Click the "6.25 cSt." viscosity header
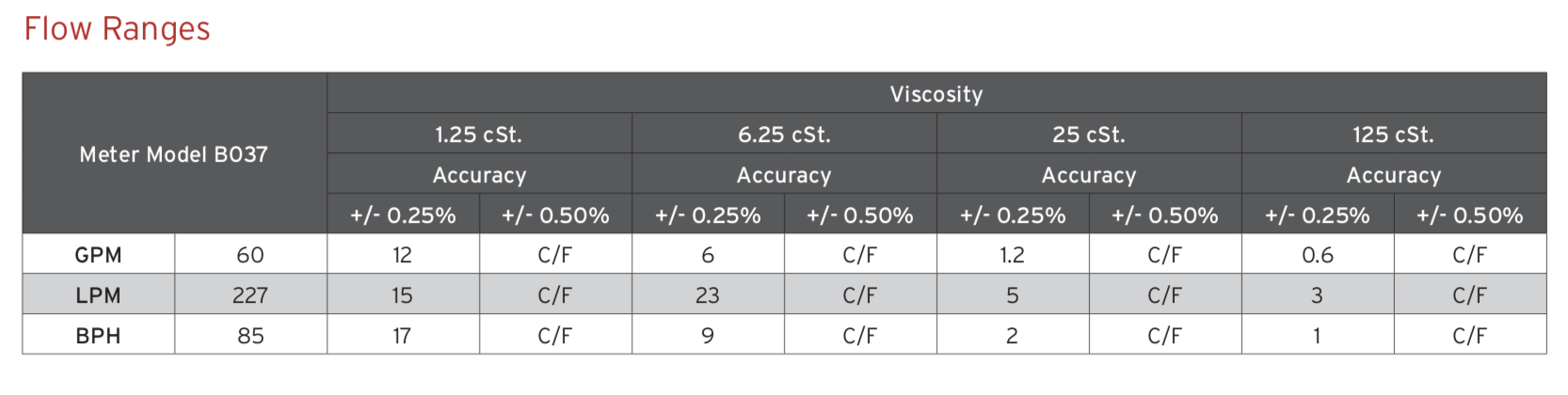 [x=784, y=134]
